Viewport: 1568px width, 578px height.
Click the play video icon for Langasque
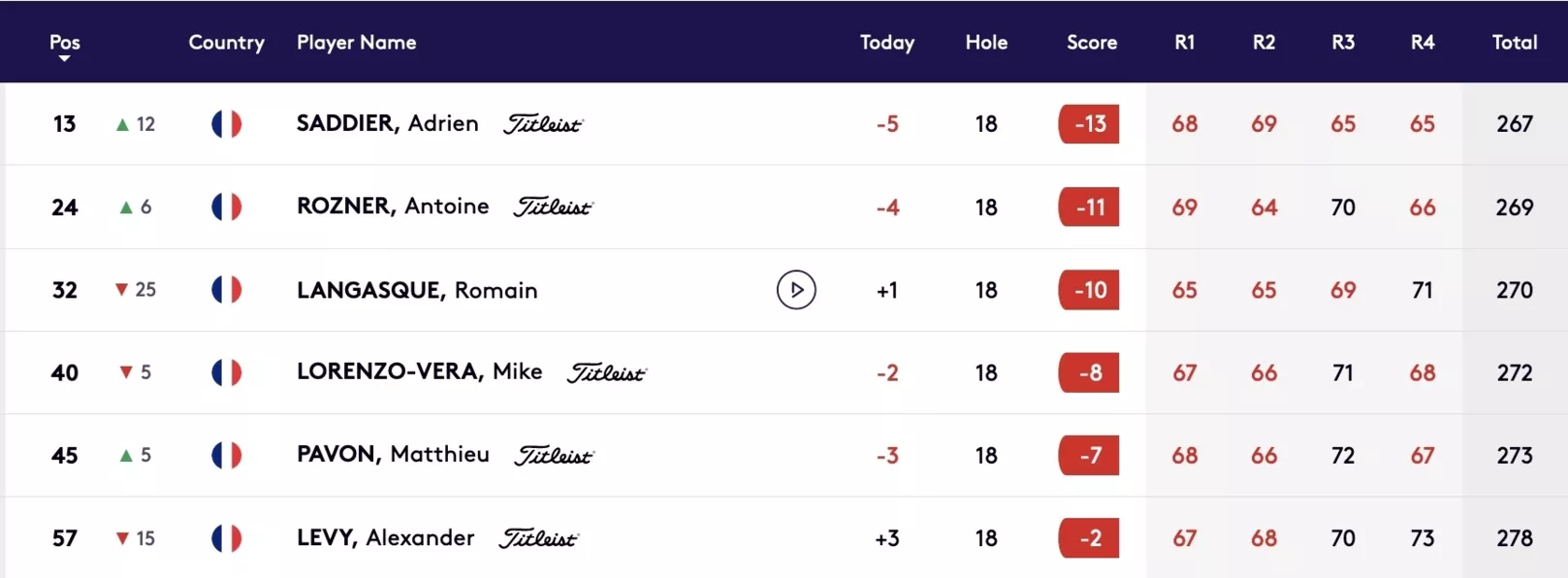(x=796, y=290)
